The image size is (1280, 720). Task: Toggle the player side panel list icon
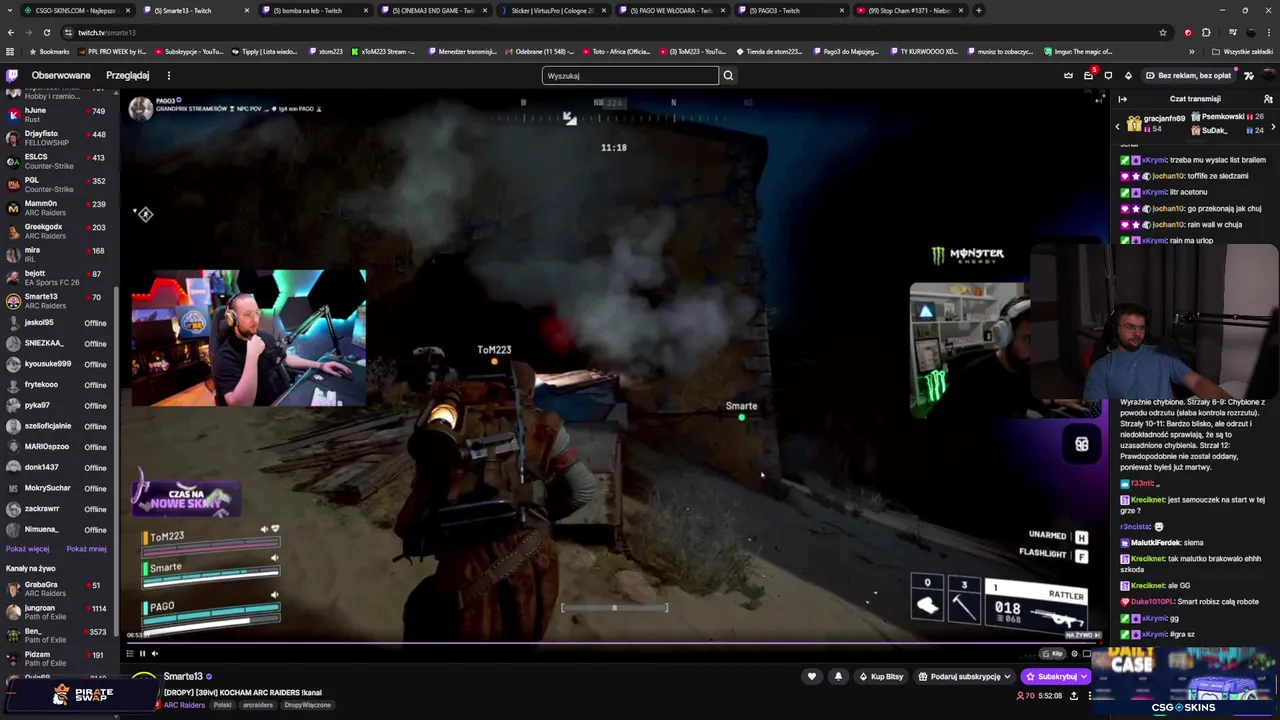tap(129, 653)
